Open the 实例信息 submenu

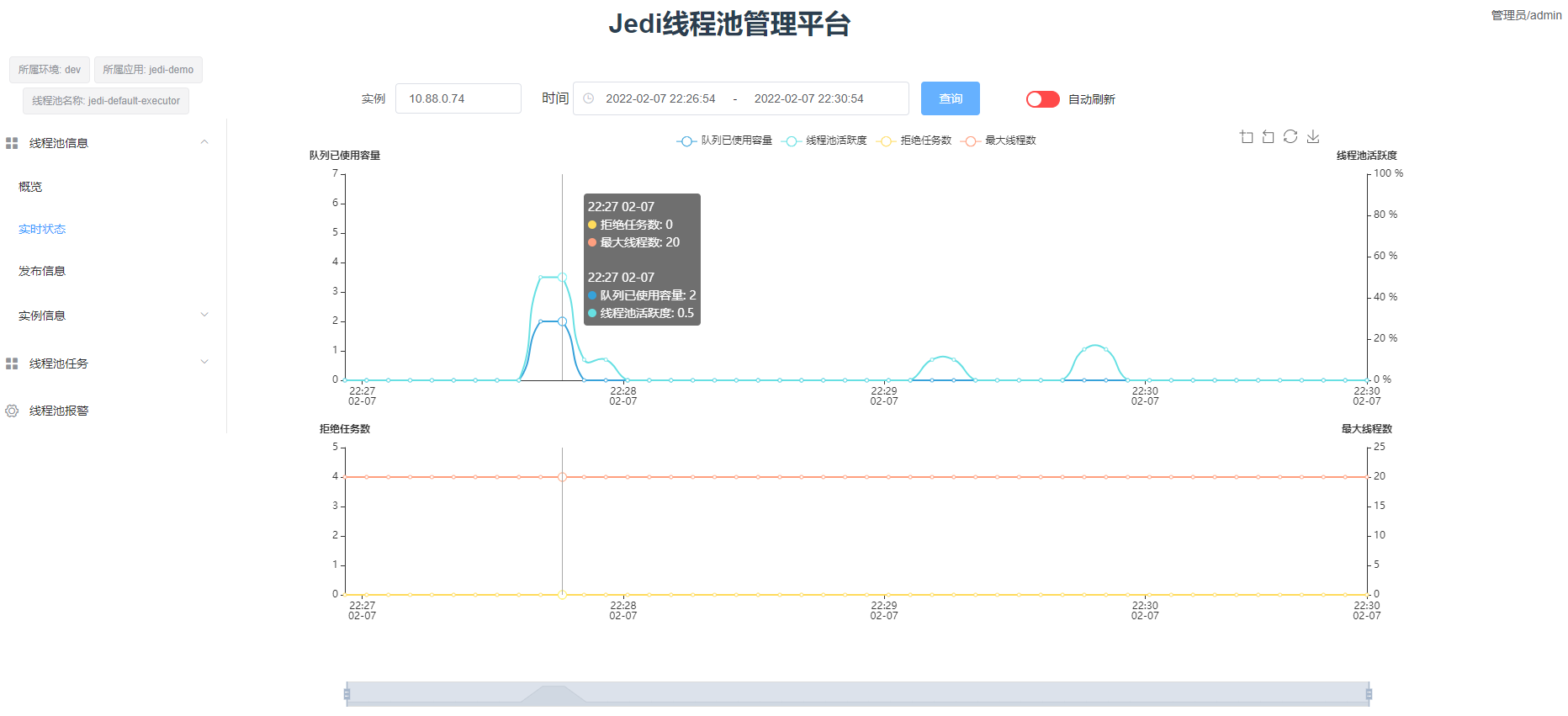(x=42, y=316)
